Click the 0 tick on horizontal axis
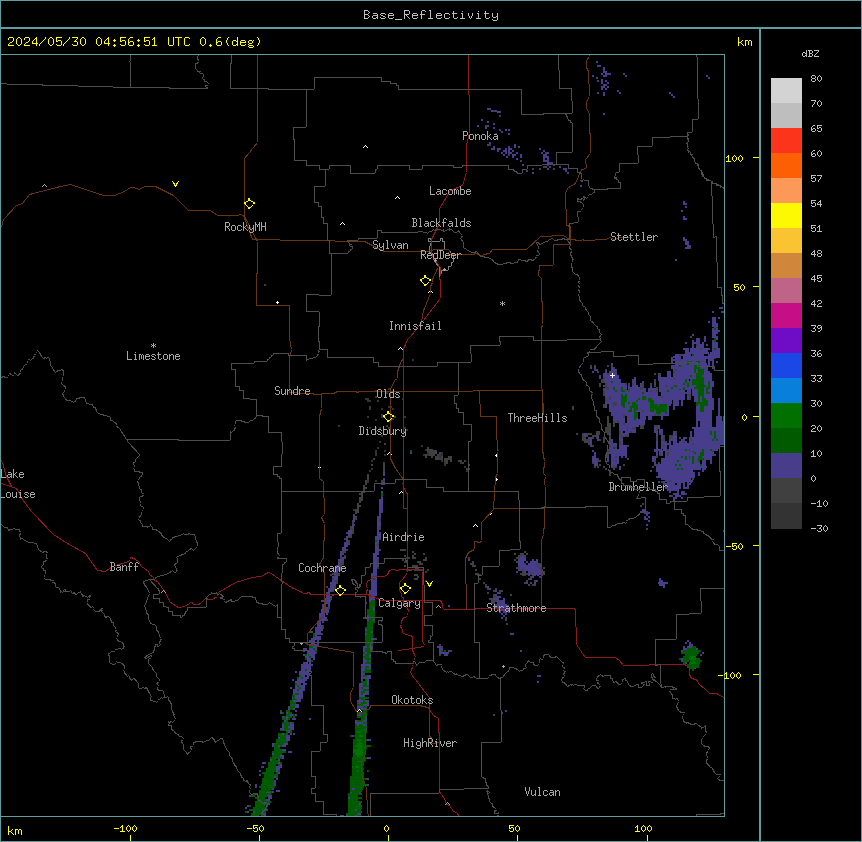862x842 pixels. [x=386, y=828]
